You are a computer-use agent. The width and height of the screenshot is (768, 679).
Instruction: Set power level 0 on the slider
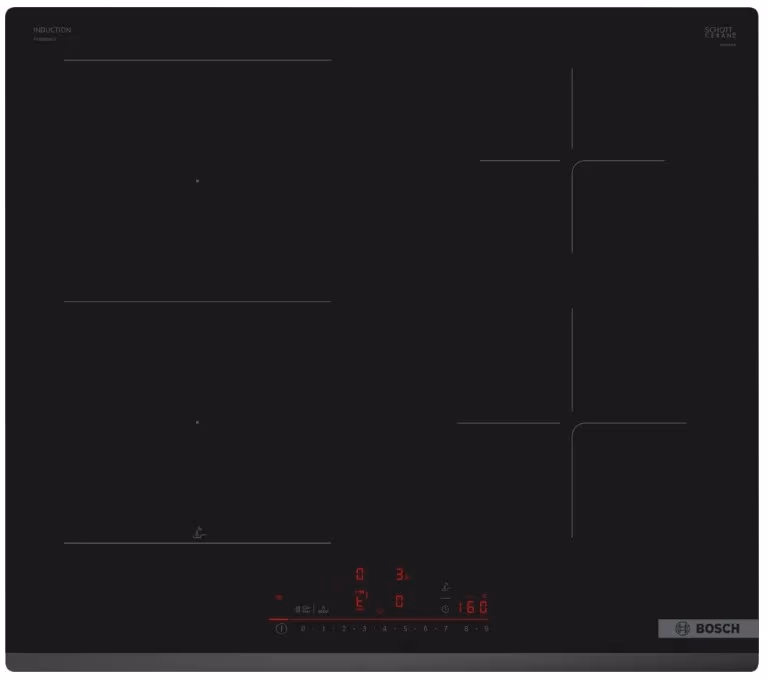click(303, 629)
